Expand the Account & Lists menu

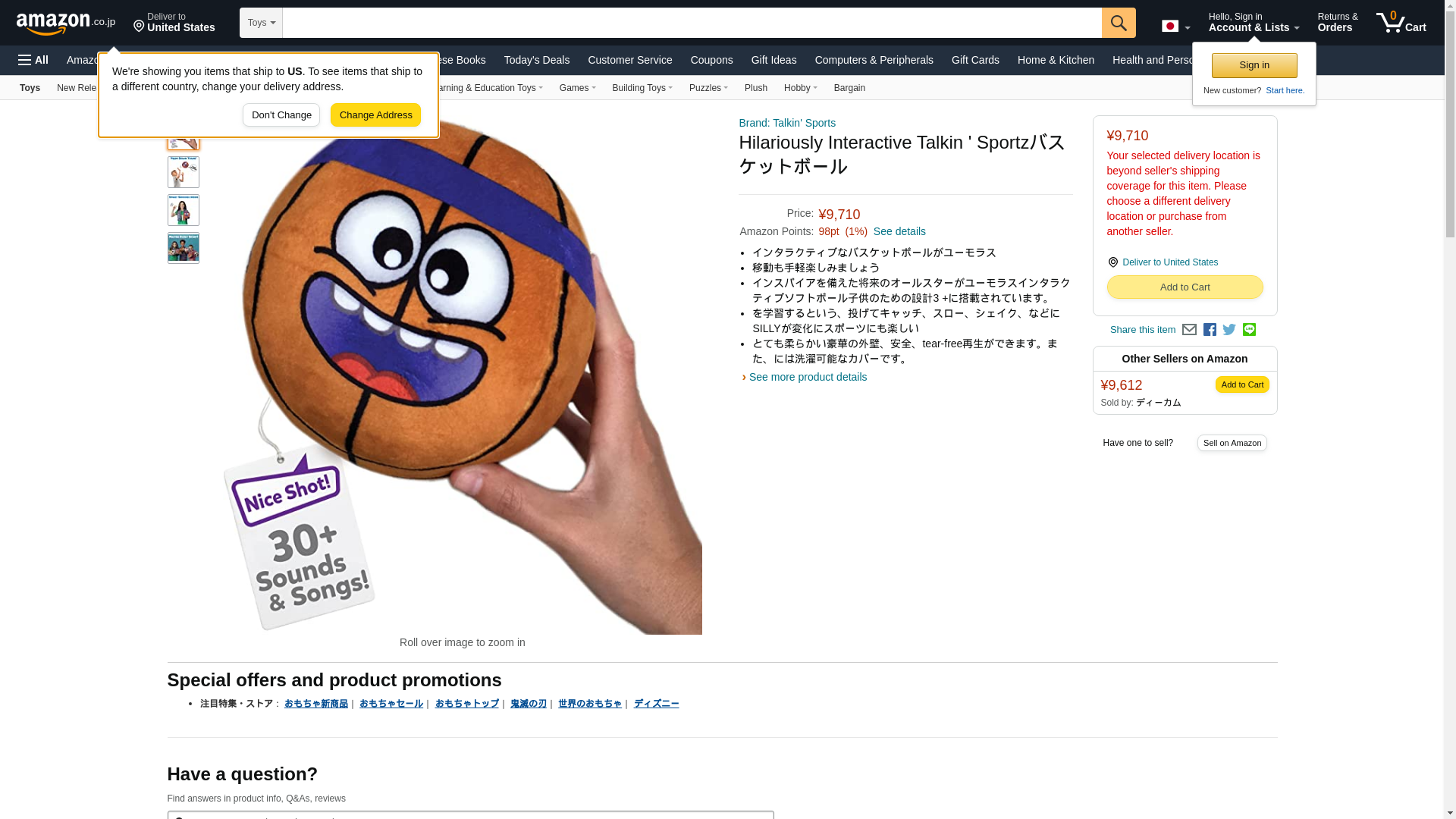1254,23
